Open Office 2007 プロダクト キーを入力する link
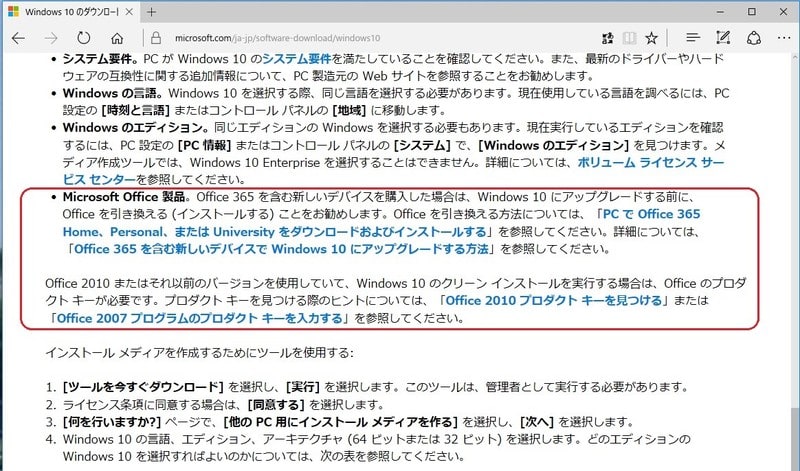 pyautogui.click(x=199, y=318)
